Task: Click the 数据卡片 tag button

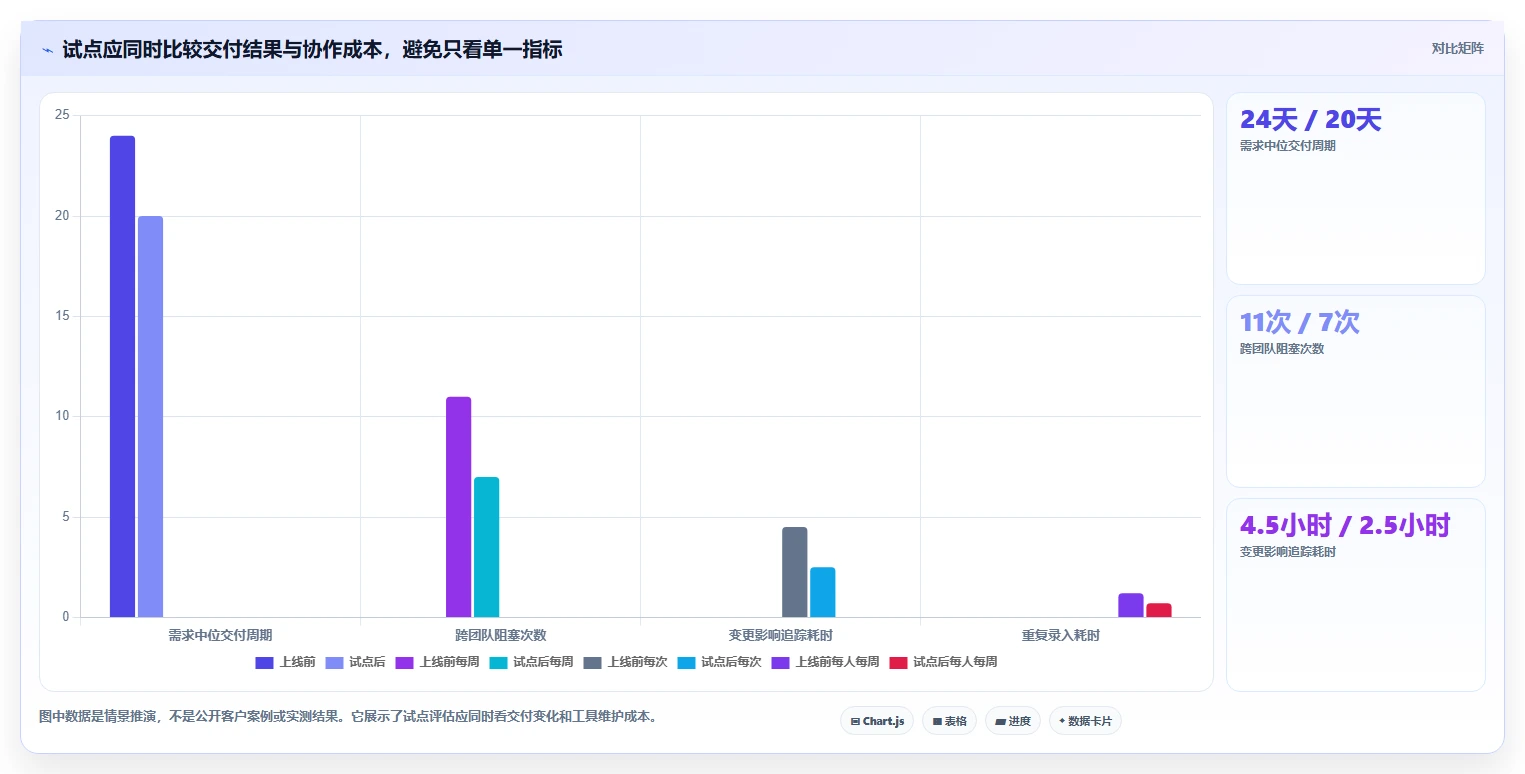Action: click(1085, 721)
